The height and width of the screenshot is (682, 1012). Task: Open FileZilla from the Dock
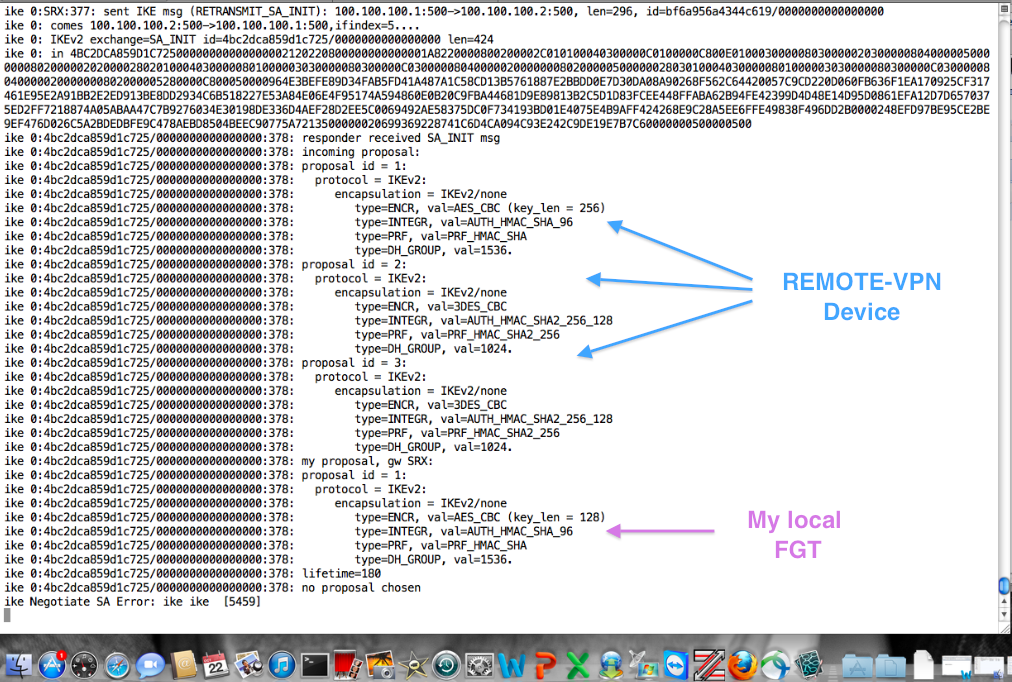tap(709, 665)
